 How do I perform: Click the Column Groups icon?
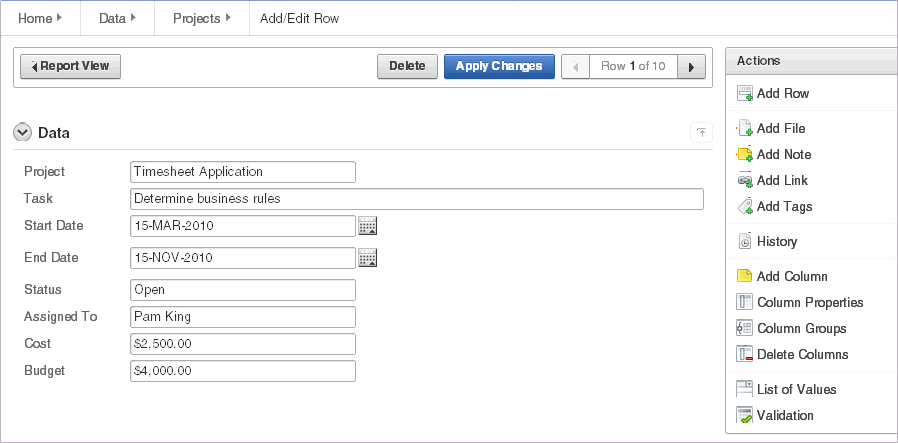(744, 329)
